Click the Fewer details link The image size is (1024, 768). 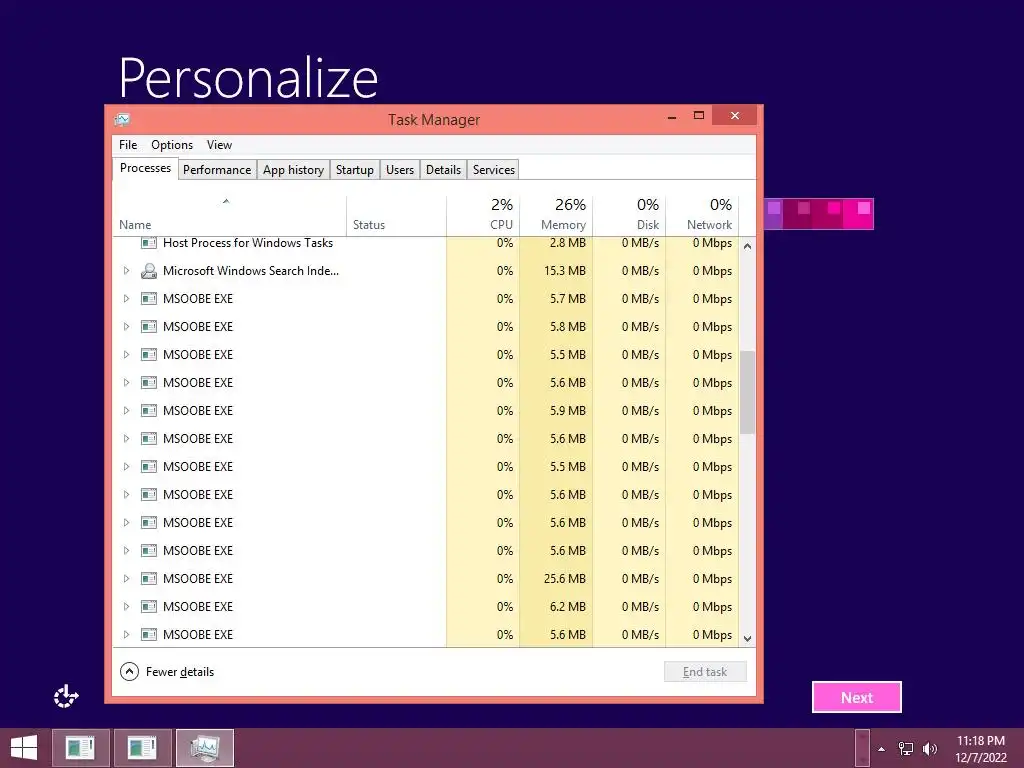[180, 672]
